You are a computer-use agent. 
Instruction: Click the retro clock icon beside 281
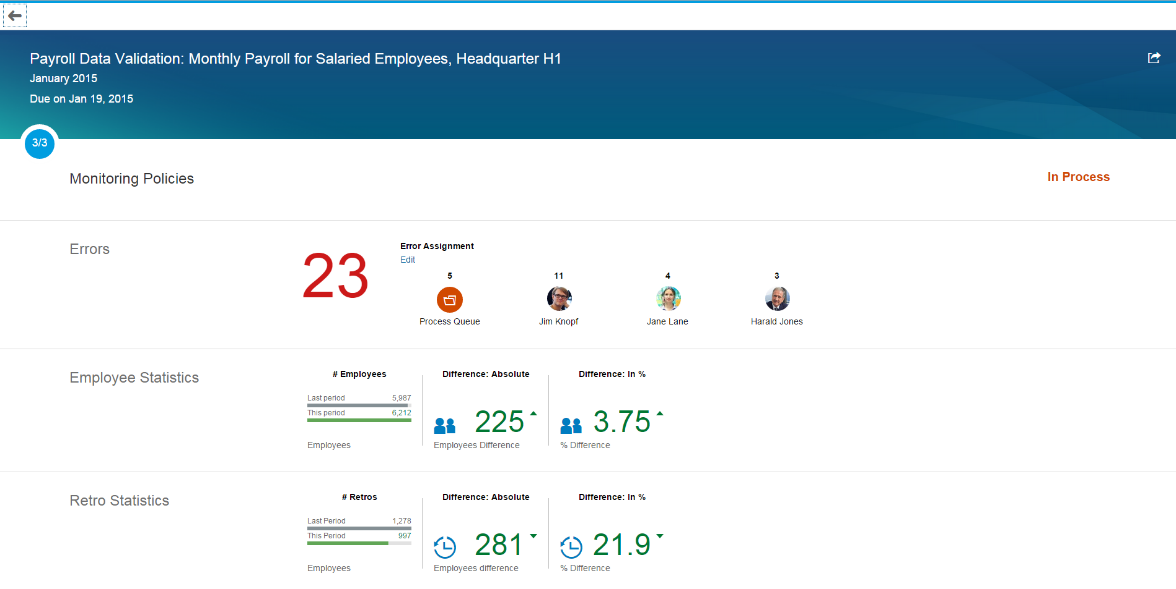click(445, 548)
